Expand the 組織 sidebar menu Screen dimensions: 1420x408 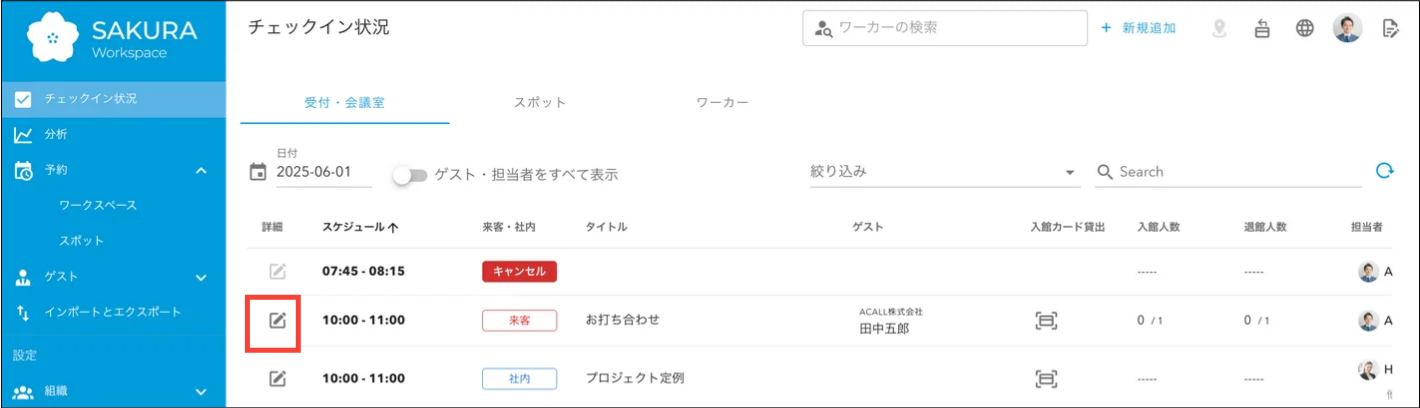(x=201, y=392)
